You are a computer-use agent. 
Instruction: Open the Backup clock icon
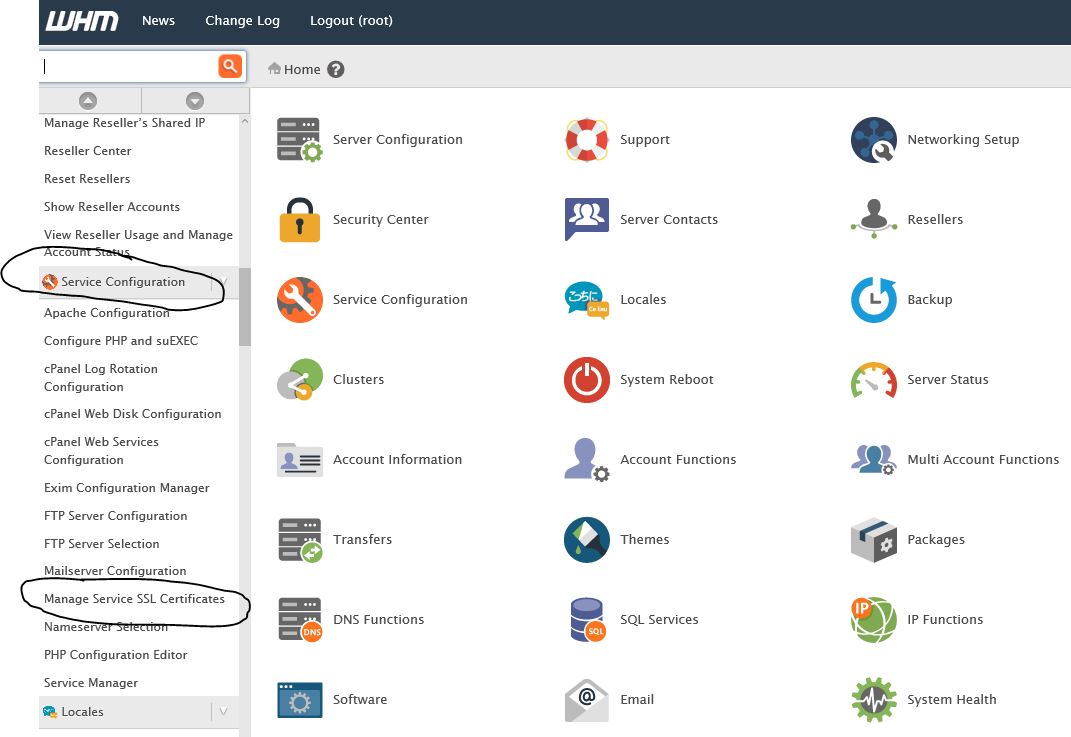873,300
